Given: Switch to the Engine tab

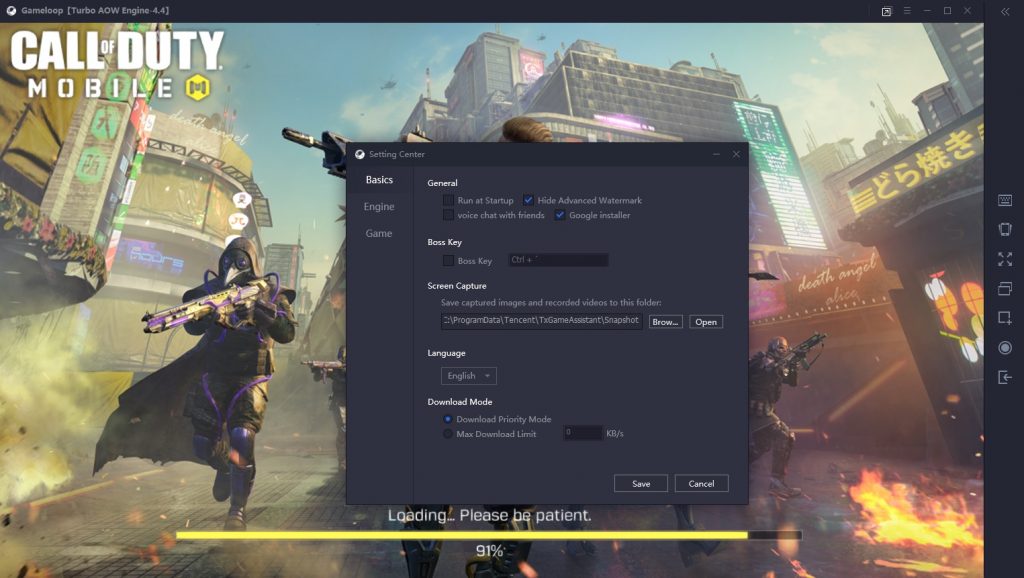Looking at the screenshot, I should point(379,206).
